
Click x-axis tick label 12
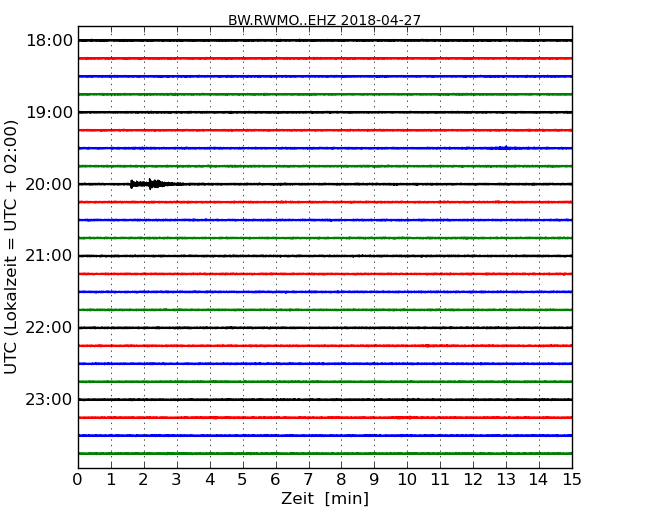(473, 480)
